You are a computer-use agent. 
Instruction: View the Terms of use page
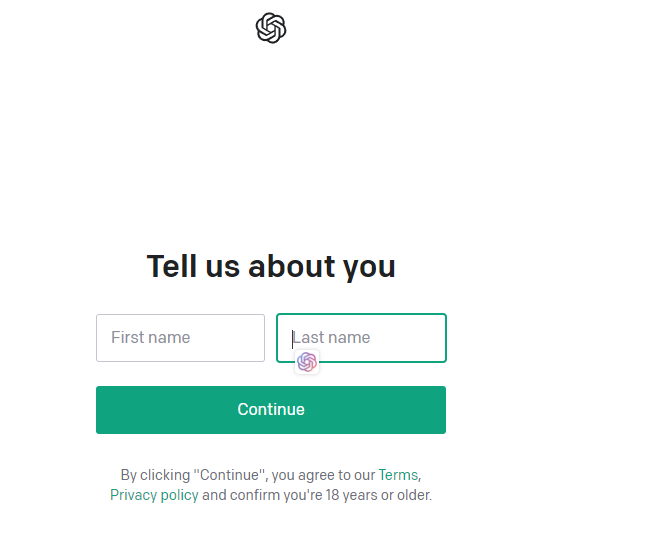pyautogui.click(x=398, y=475)
